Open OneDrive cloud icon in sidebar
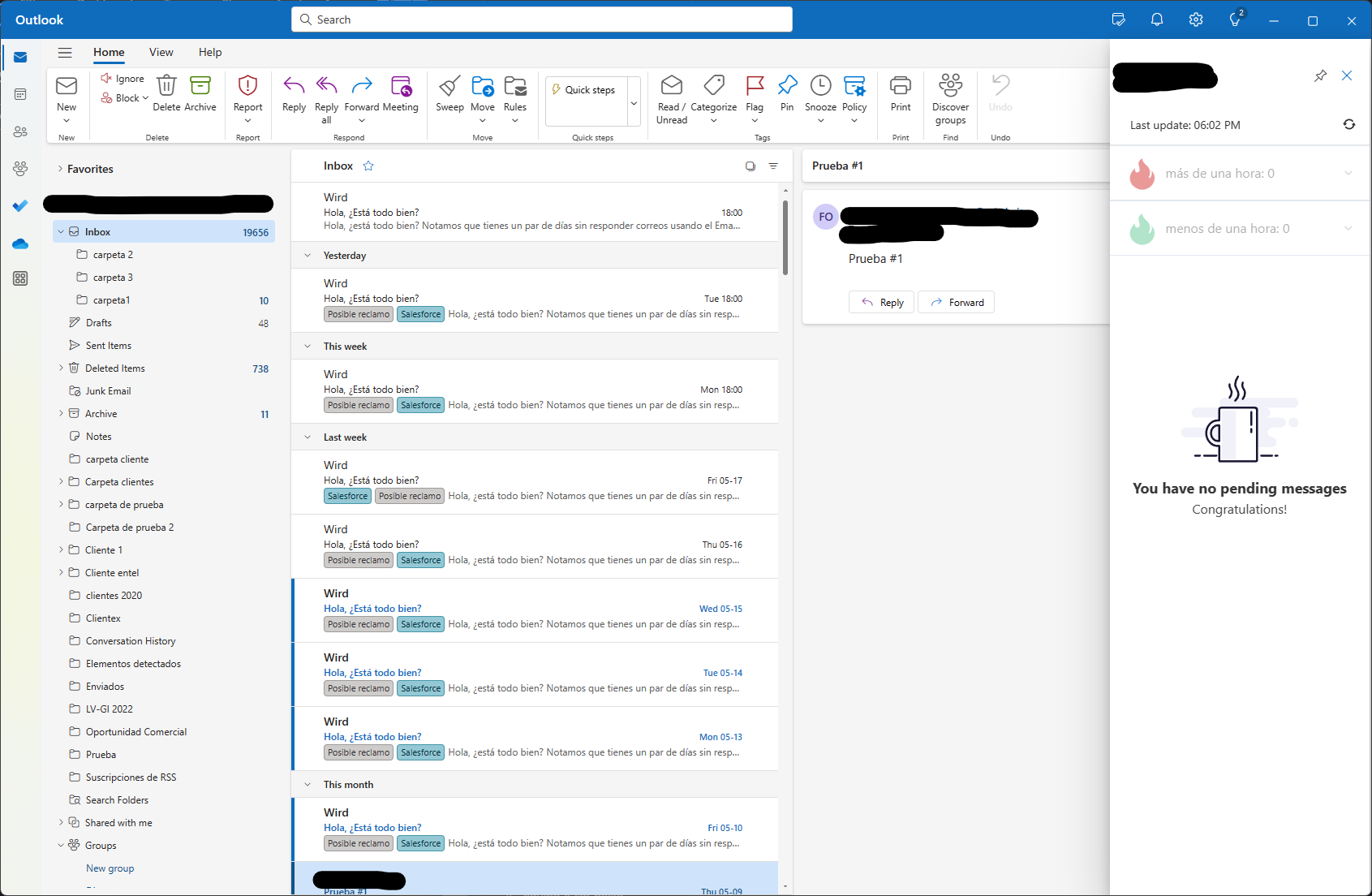The width and height of the screenshot is (1372, 896). [20, 243]
